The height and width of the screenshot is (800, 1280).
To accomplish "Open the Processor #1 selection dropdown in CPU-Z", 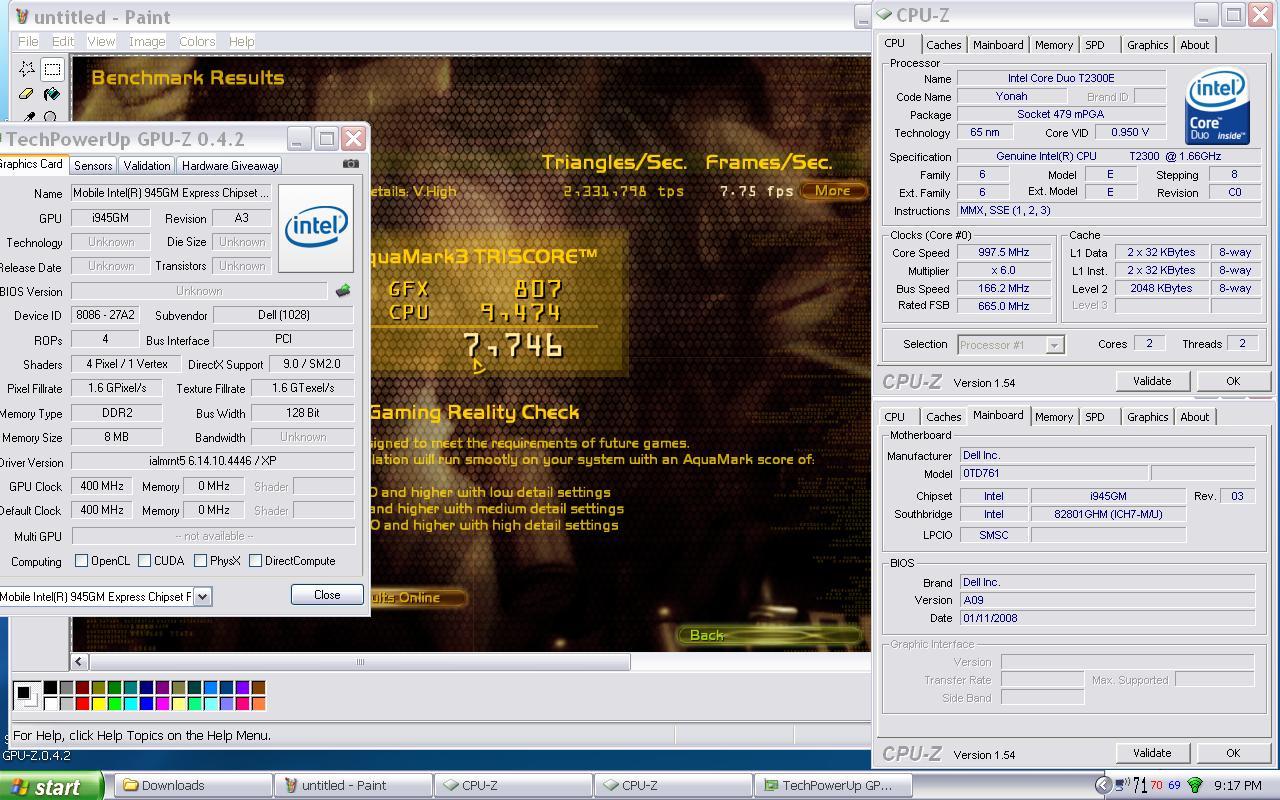I will 1053,344.
